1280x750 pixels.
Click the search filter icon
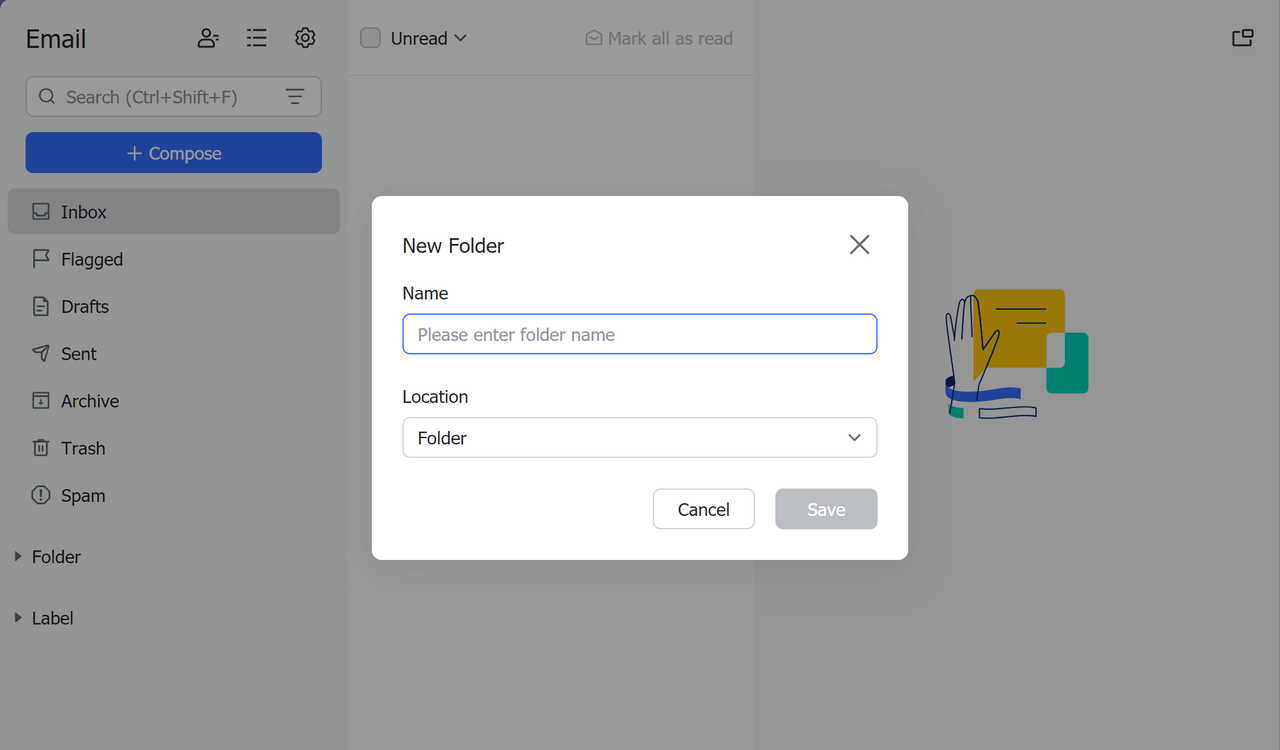point(295,96)
